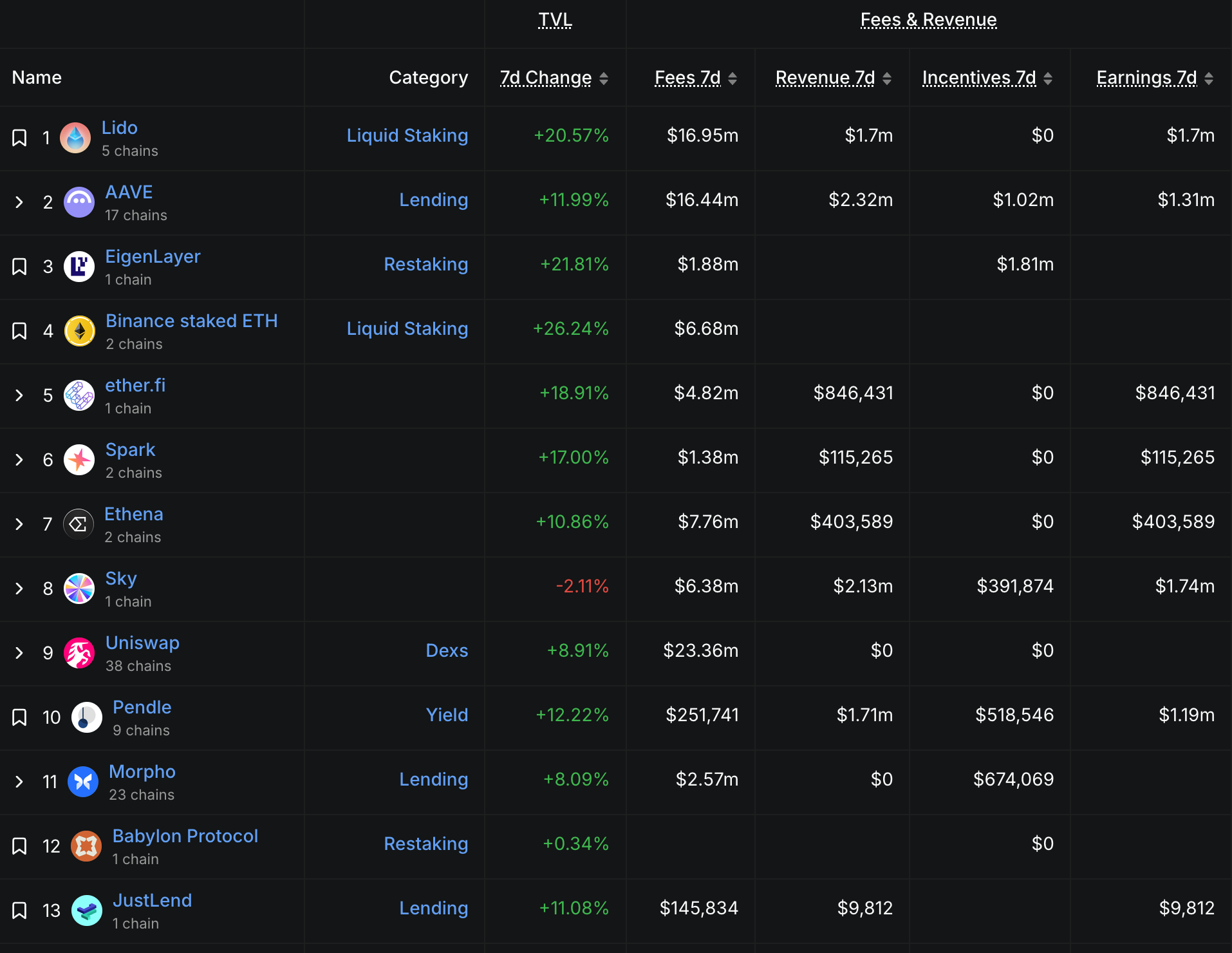Sort by Incentives 7d arrows icon

1048,78
